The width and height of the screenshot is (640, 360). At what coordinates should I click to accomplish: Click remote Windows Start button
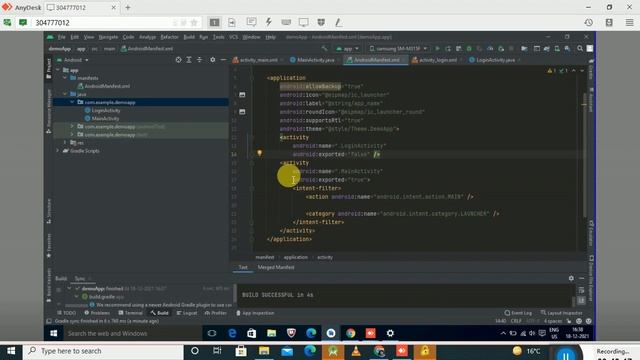[53, 333]
